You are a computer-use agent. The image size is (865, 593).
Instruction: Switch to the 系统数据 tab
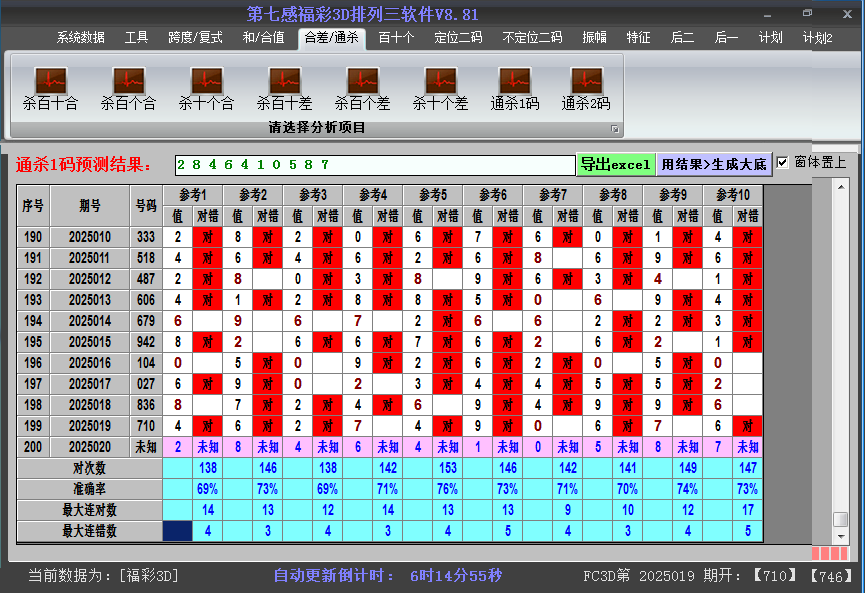(81, 38)
